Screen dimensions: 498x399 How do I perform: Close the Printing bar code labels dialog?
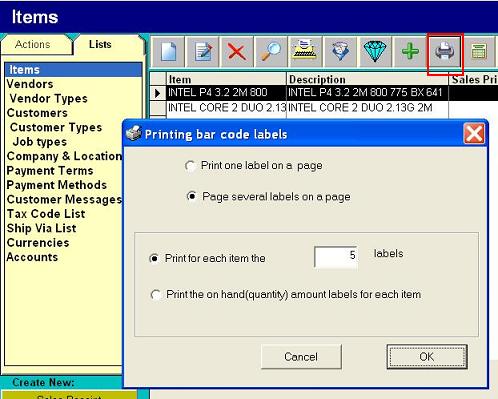click(x=474, y=134)
